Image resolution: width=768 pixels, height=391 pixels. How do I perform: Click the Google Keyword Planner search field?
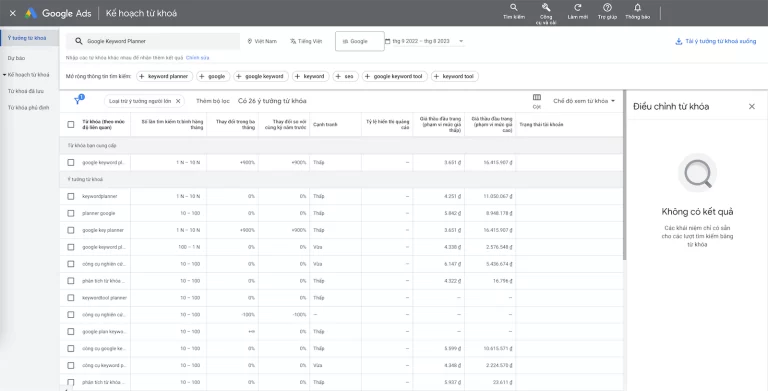click(x=153, y=41)
